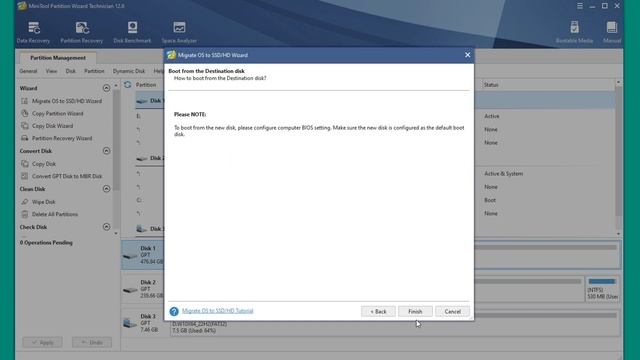Cancel the Migrate OS wizard

tap(452, 311)
